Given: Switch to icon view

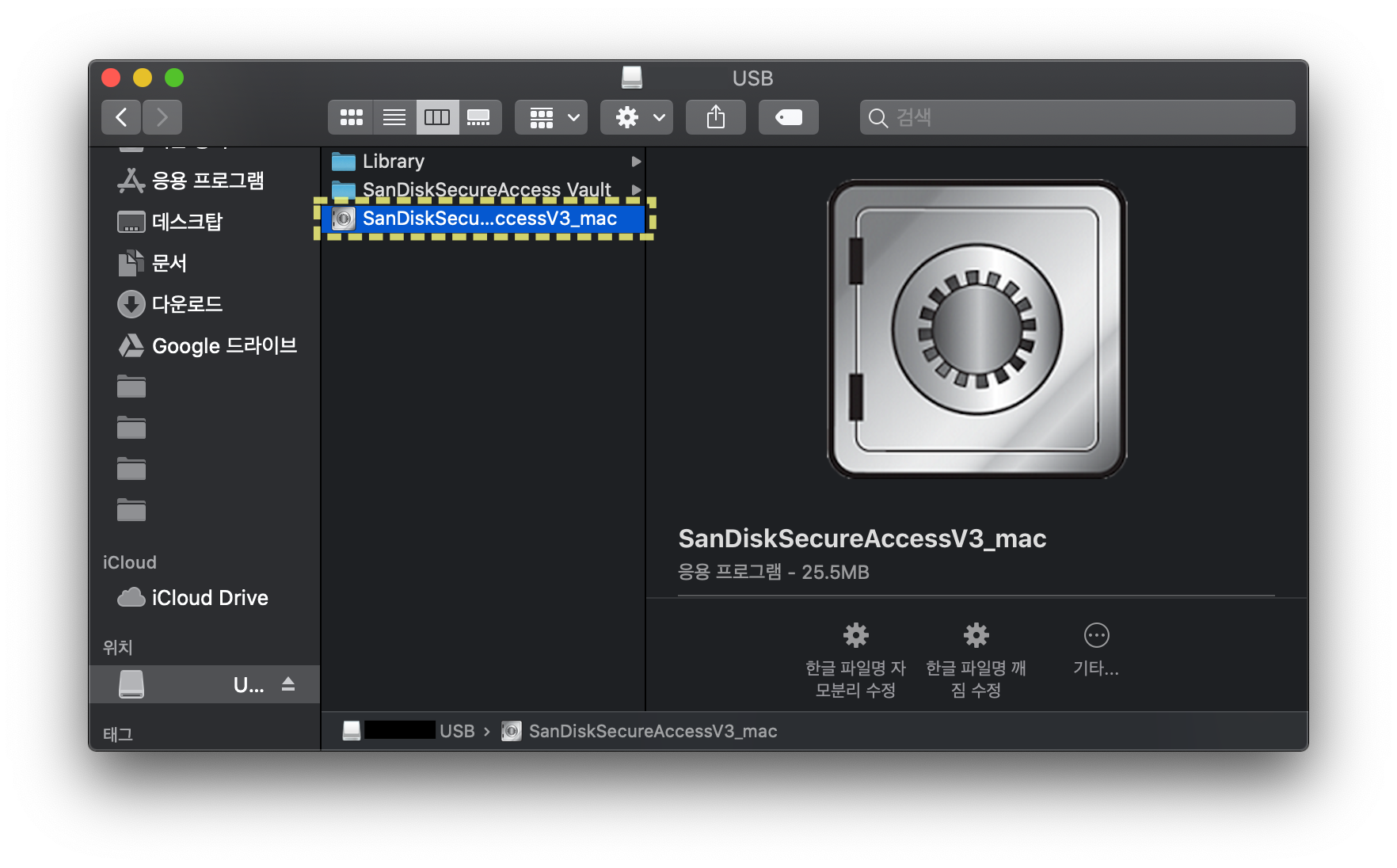Looking at the screenshot, I should click(351, 117).
